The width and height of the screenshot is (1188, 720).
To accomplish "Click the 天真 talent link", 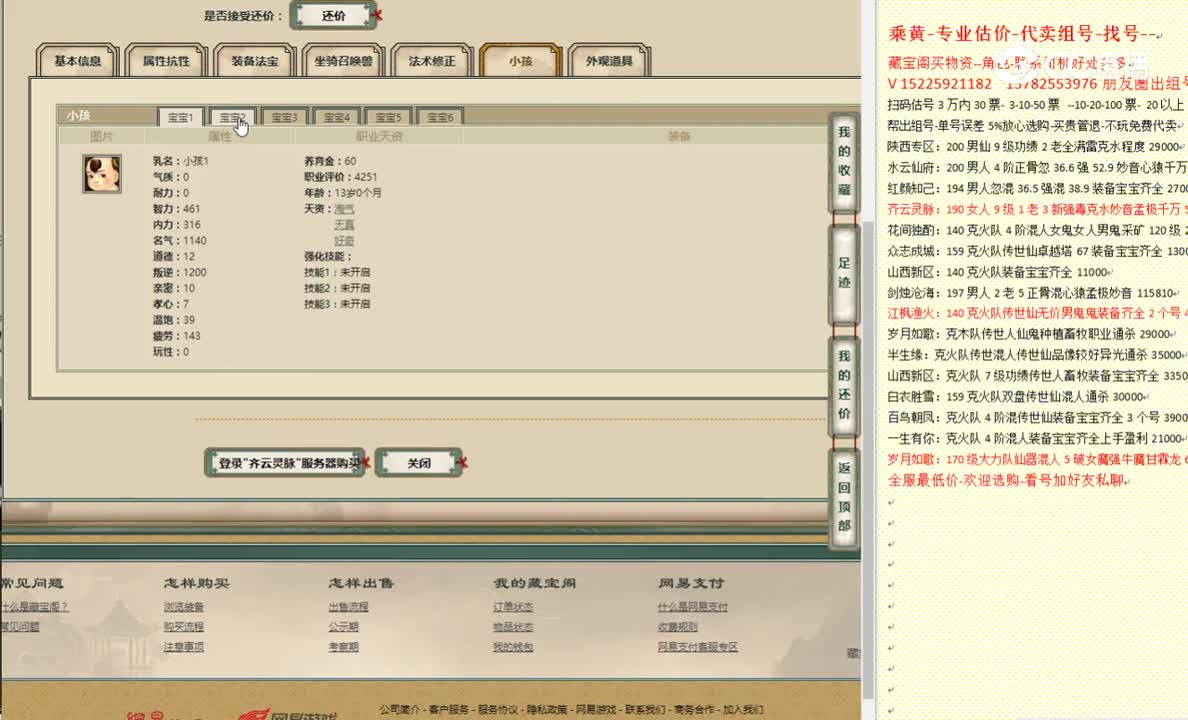I will pyautogui.click(x=344, y=224).
